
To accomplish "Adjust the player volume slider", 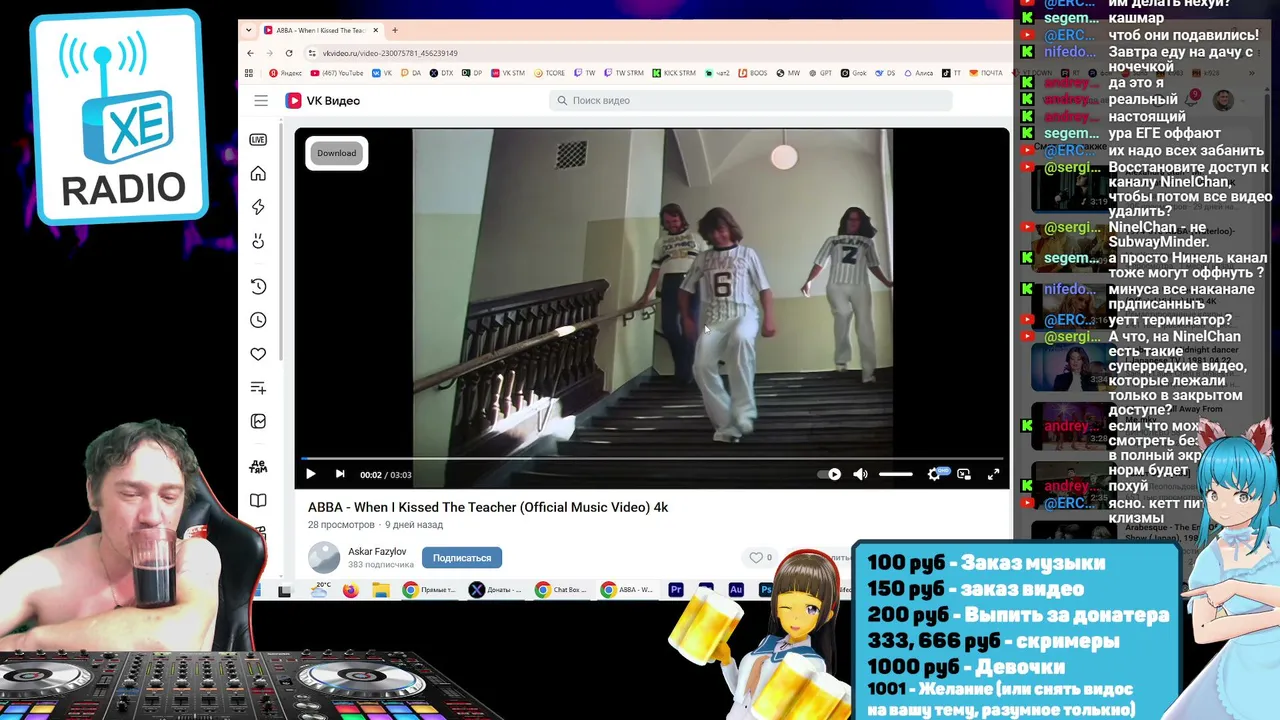I will (x=895, y=474).
